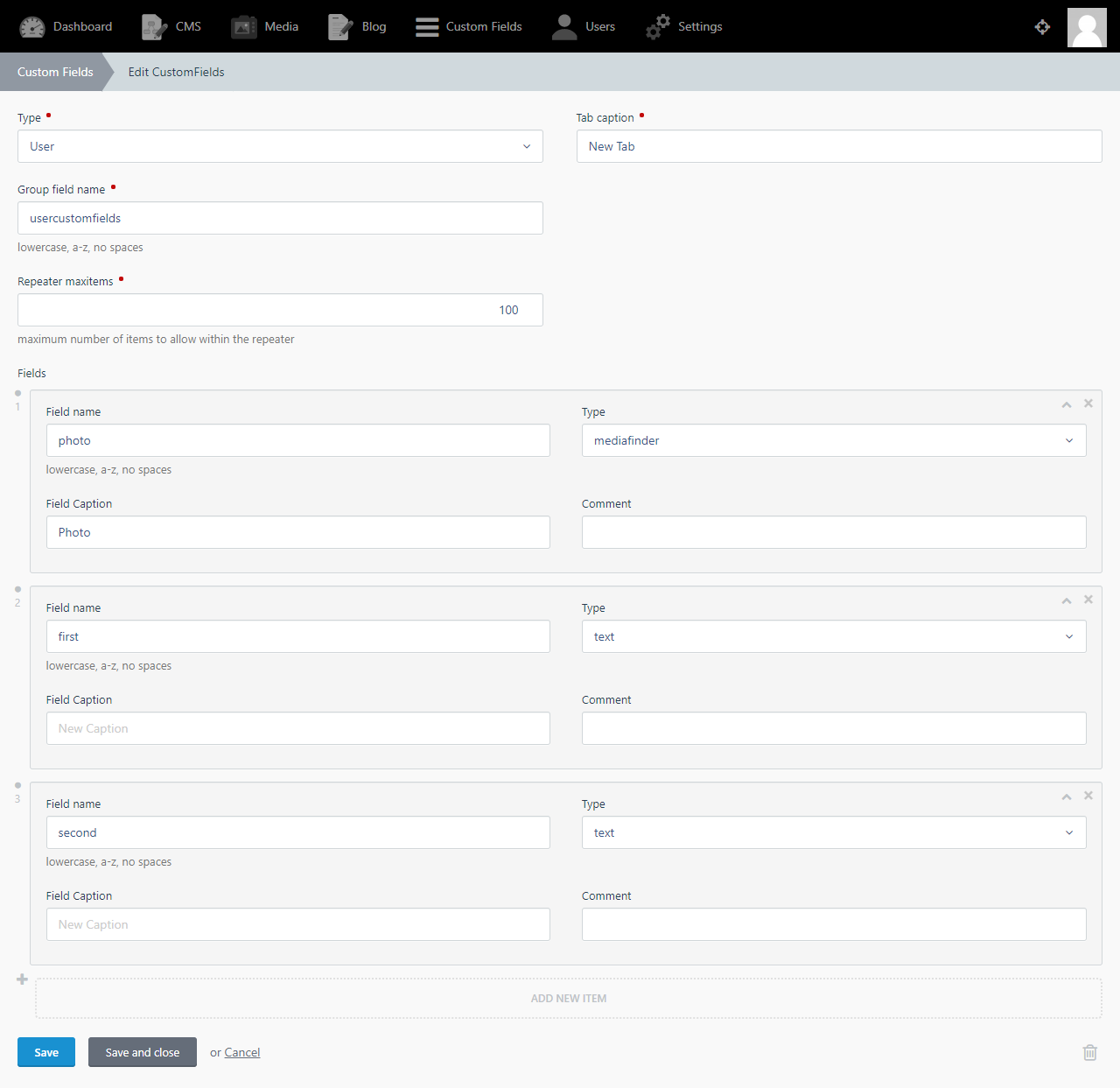Collapse the second field item

click(1067, 797)
